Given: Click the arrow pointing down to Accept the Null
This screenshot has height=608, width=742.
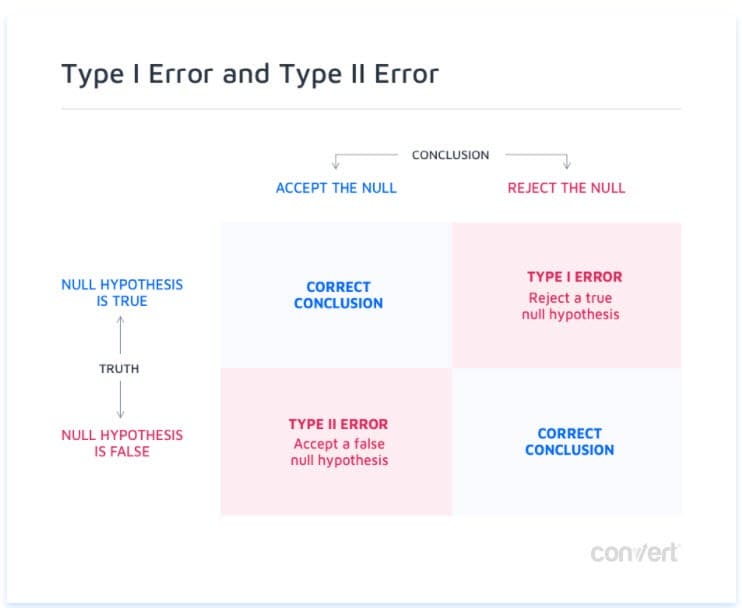Looking at the screenshot, I should tap(336, 162).
